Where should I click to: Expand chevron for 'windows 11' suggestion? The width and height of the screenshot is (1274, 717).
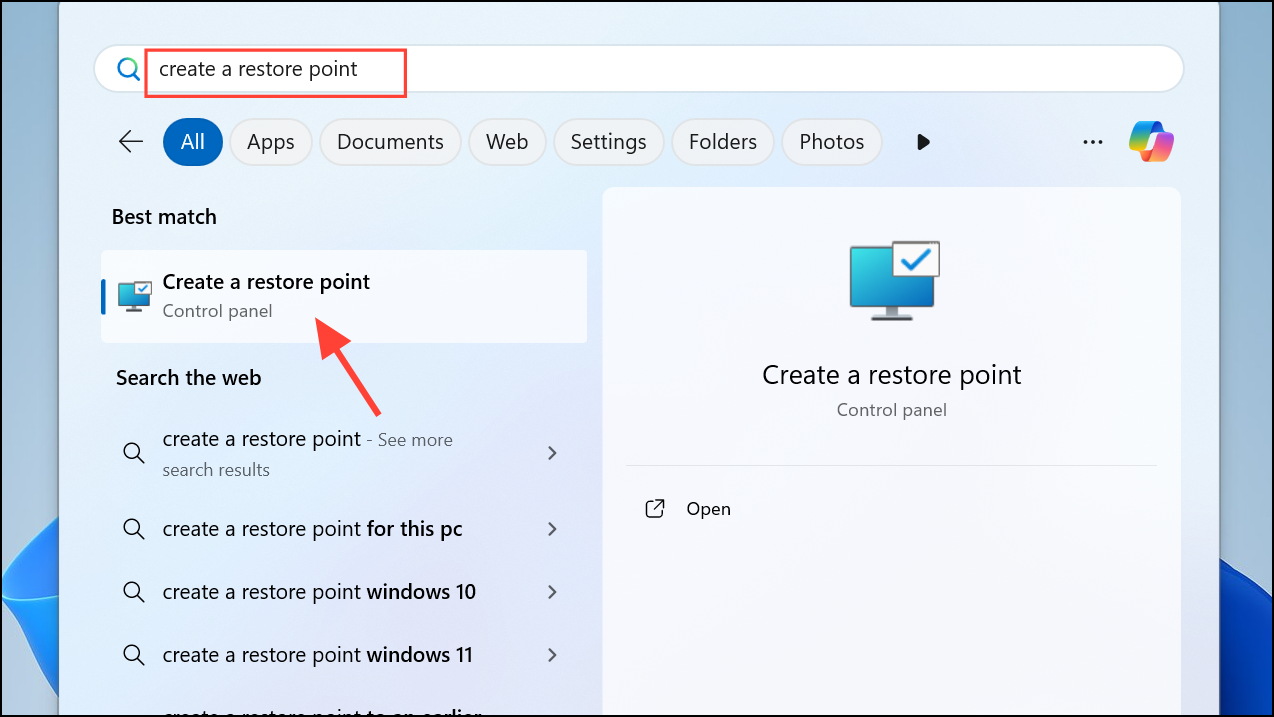click(552, 655)
